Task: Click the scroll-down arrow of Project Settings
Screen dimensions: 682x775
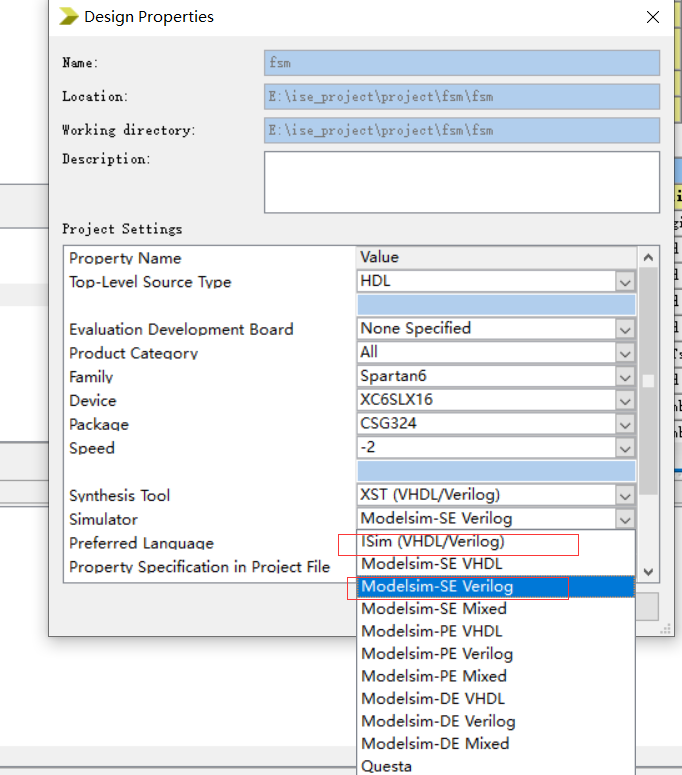Action: point(648,572)
